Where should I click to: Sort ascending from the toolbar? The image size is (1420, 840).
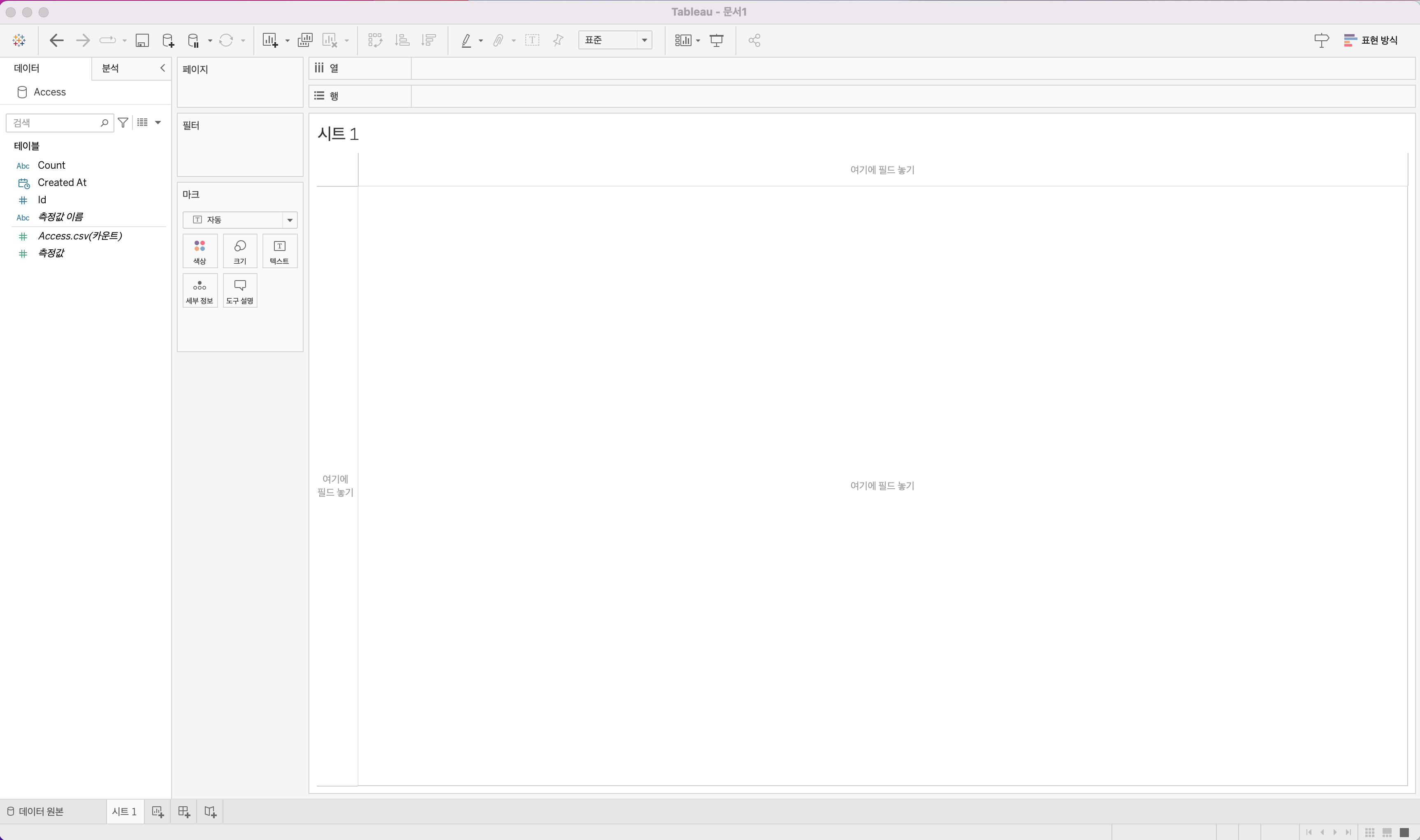402,40
